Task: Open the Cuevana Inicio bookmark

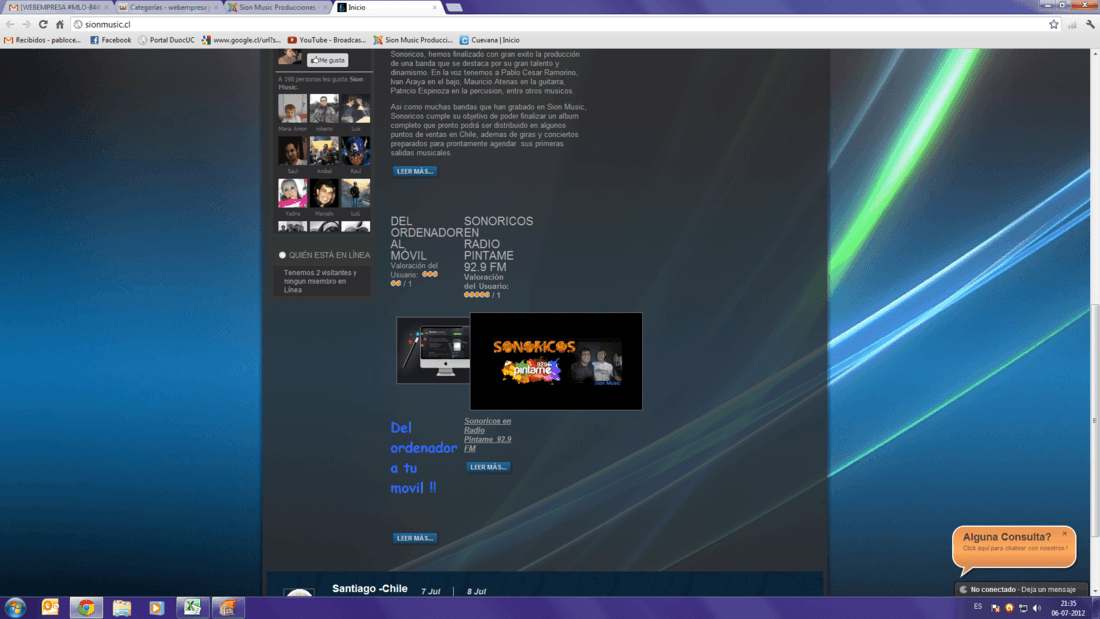Action: pyautogui.click(x=490, y=40)
